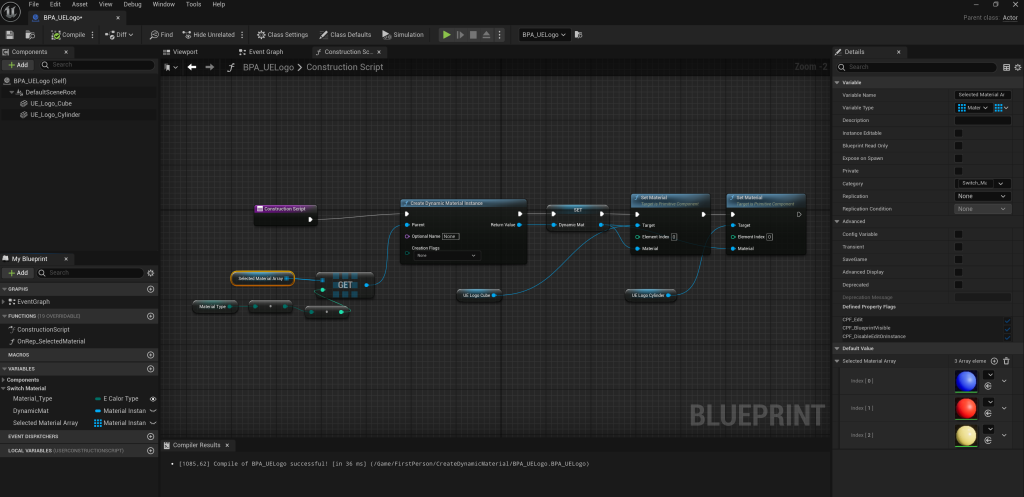Click the Save blueprint icon
1024x497 pixels.
(10, 35)
